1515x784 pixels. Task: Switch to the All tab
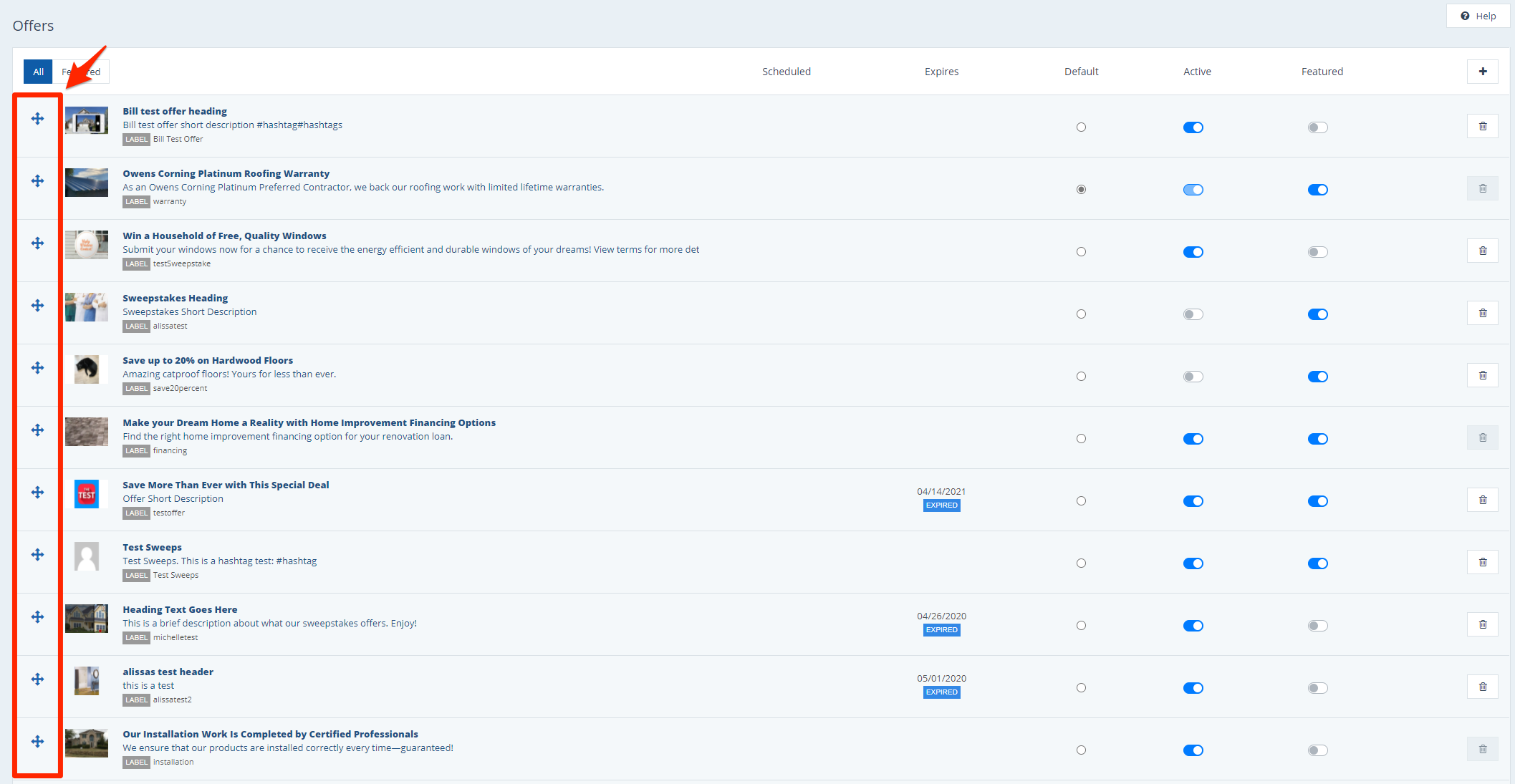coord(38,72)
